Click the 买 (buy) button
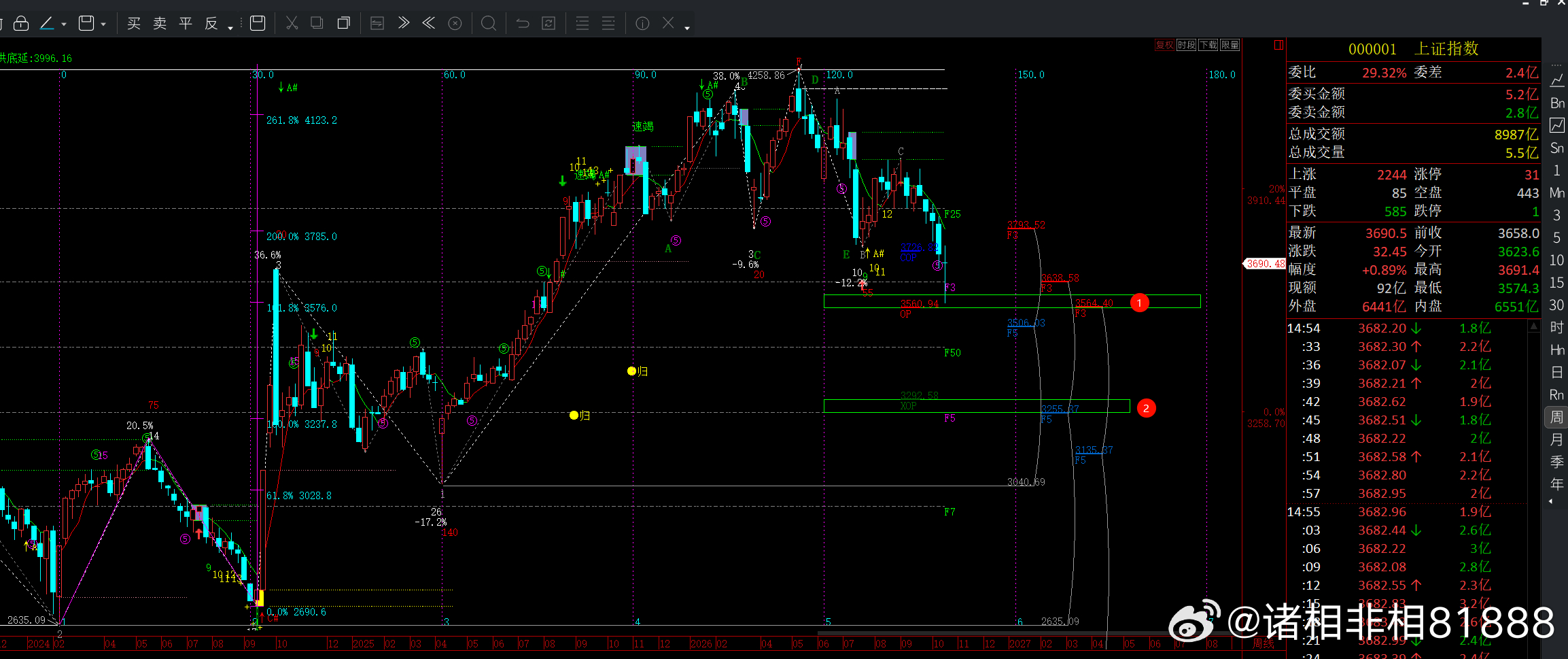 click(134, 24)
